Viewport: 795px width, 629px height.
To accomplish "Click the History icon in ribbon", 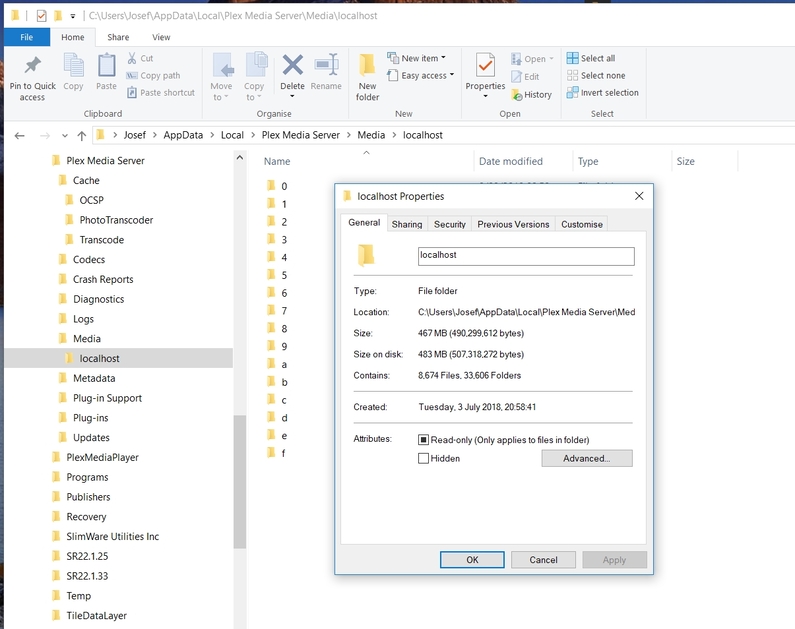I will click(x=530, y=94).
